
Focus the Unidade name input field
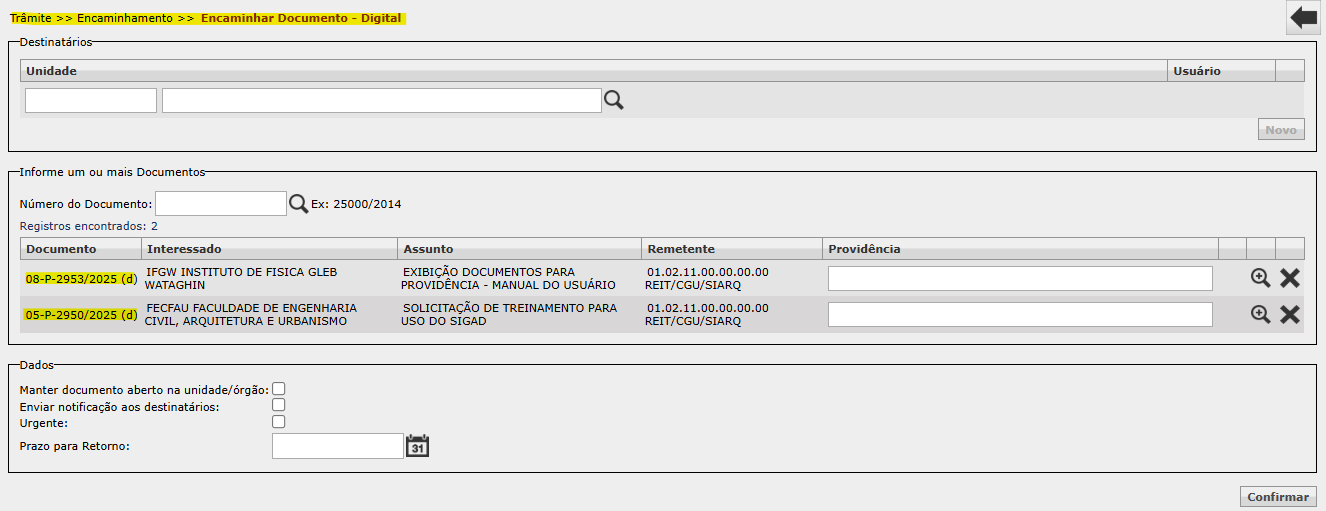[x=381, y=100]
